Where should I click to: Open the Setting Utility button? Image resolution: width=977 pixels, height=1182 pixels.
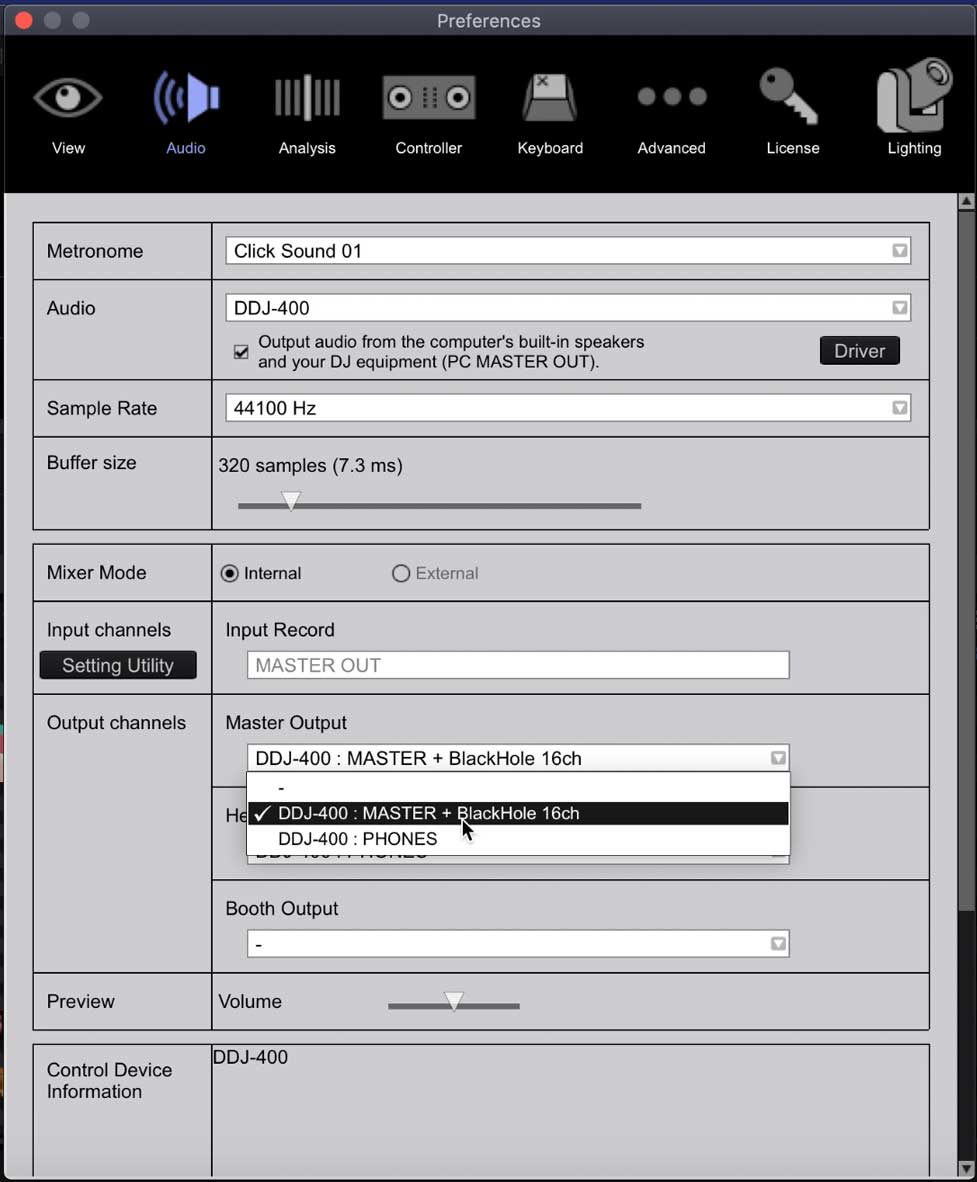coord(118,665)
